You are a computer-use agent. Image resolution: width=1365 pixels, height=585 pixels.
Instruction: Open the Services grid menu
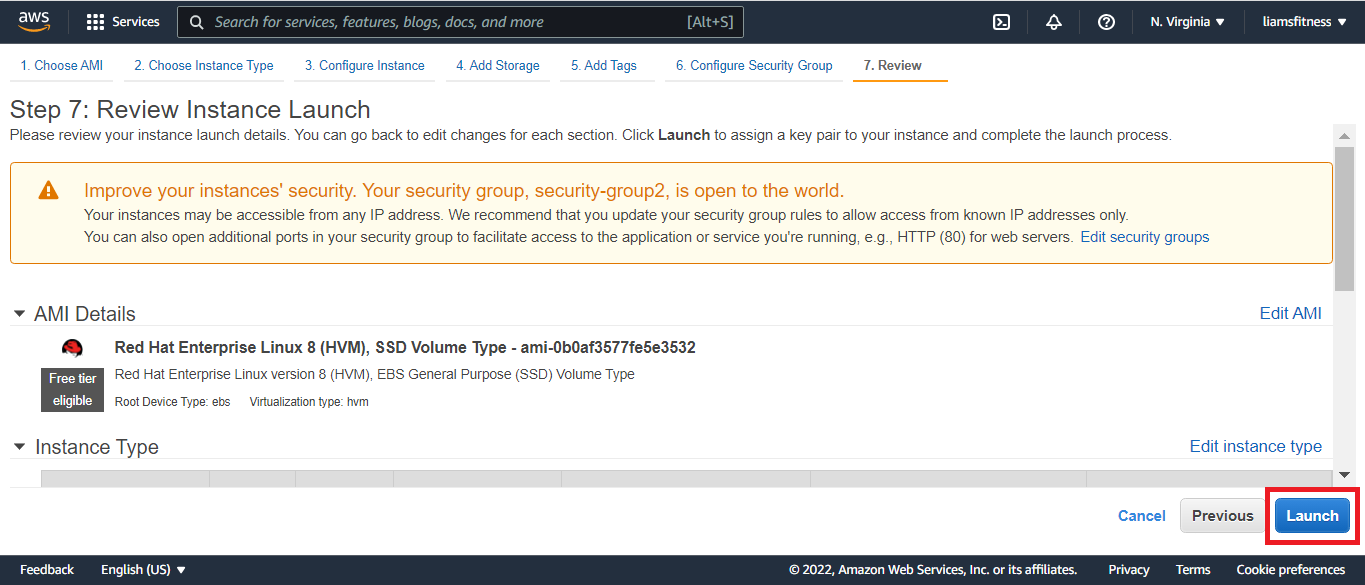coord(123,22)
